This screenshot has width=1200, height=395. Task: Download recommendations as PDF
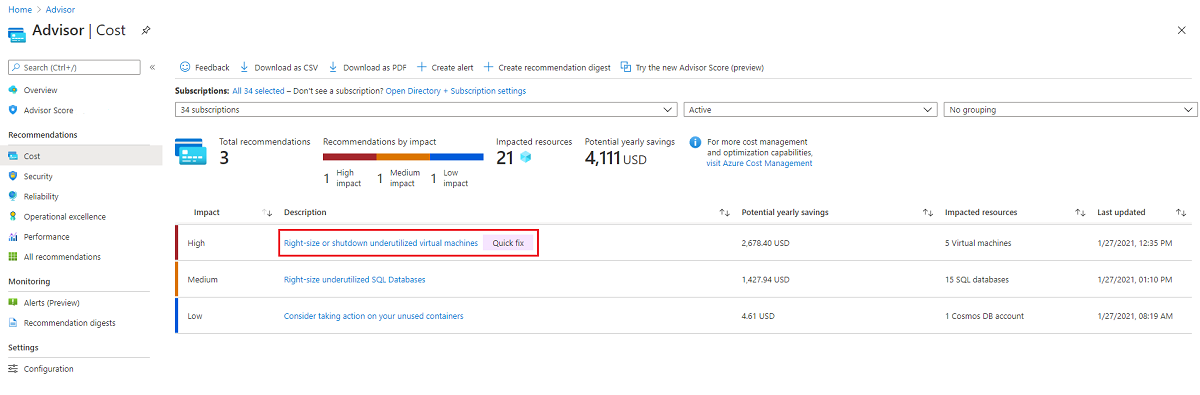tap(367, 67)
